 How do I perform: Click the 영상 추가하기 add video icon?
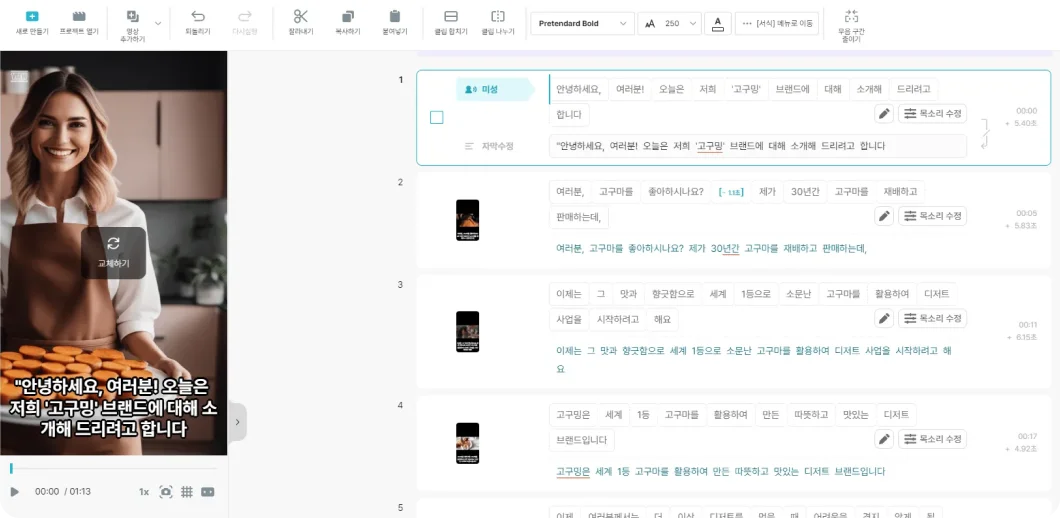pos(132,16)
